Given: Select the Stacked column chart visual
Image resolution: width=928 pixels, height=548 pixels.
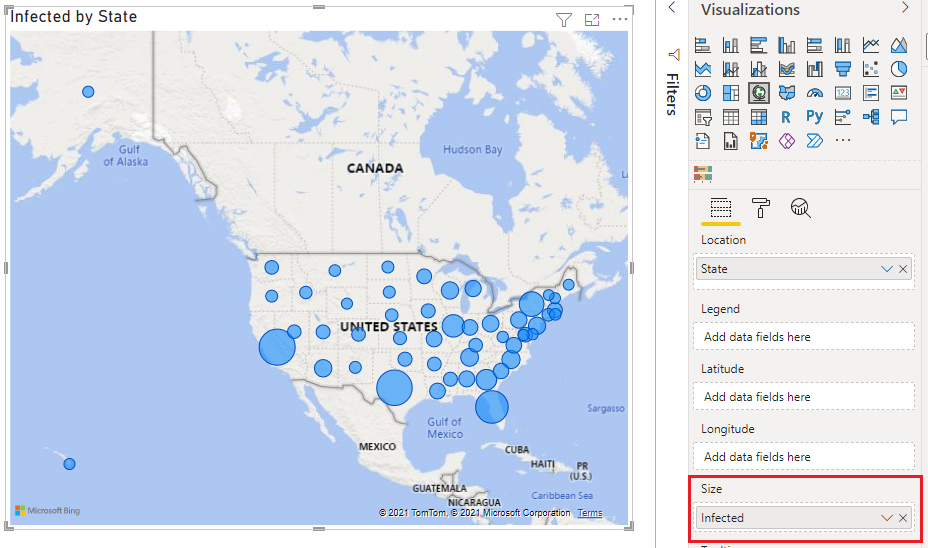Looking at the screenshot, I should [730, 45].
